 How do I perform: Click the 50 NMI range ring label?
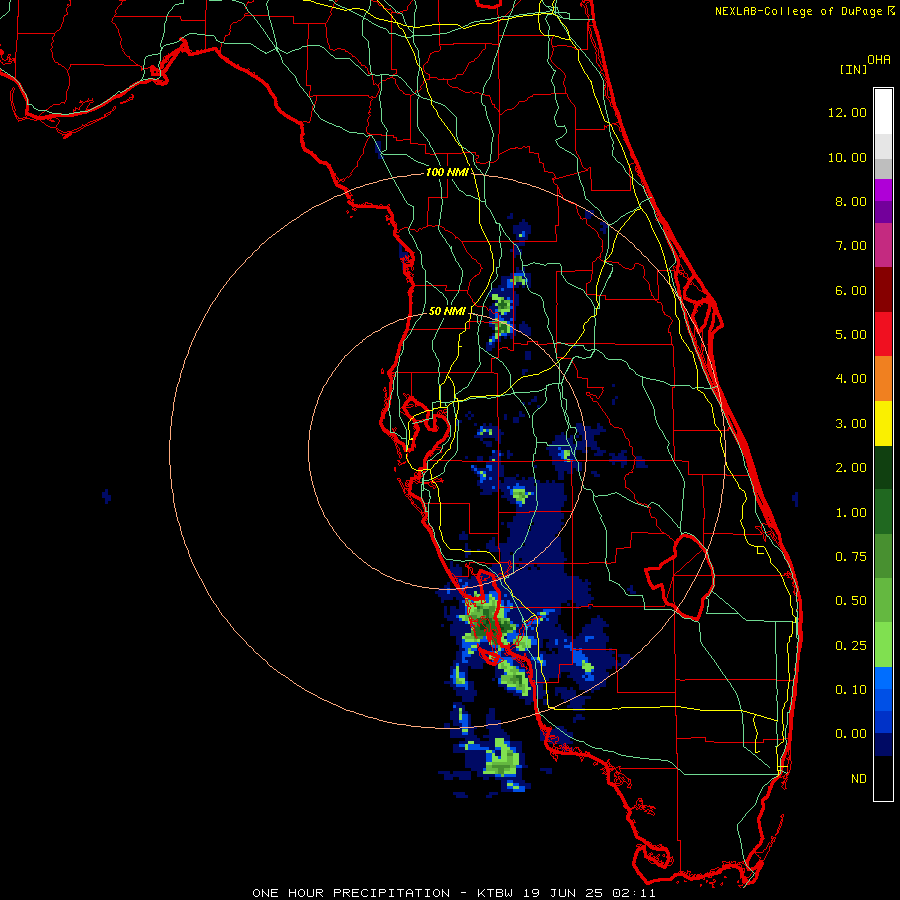tap(447, 311)
